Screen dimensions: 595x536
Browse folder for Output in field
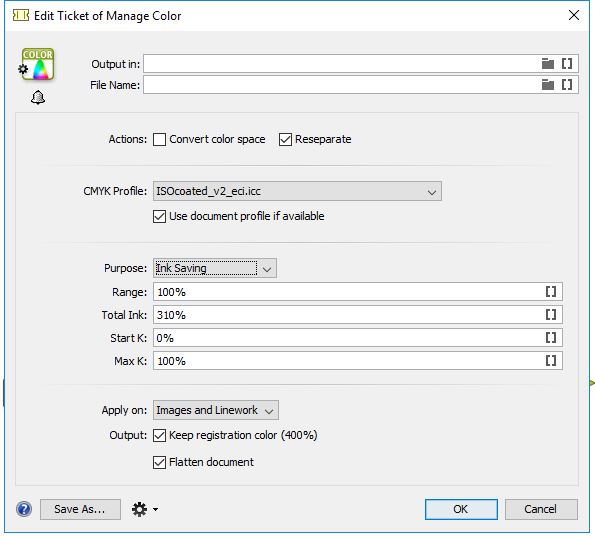[548, 64]
